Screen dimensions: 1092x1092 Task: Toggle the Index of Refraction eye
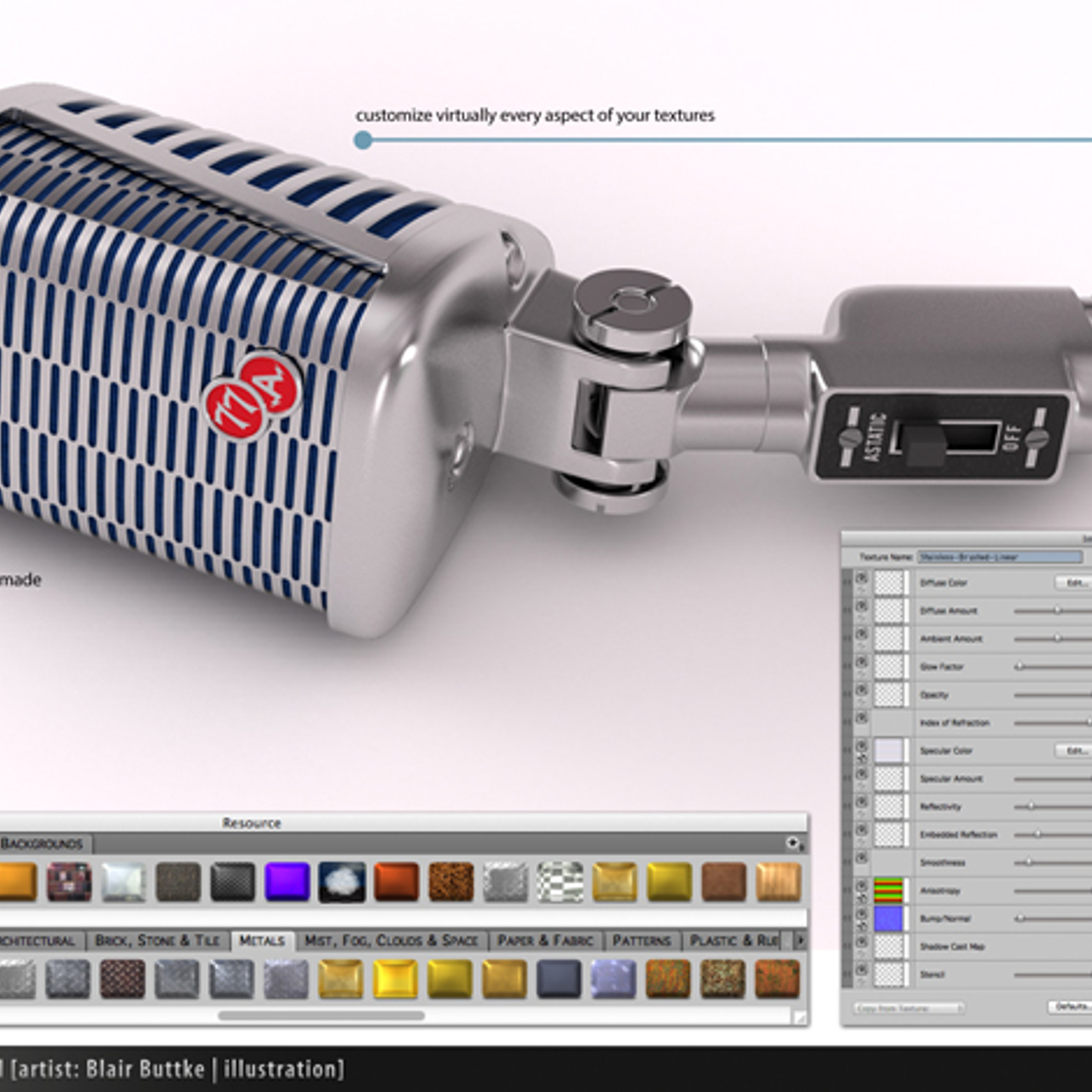coord(861,718)
